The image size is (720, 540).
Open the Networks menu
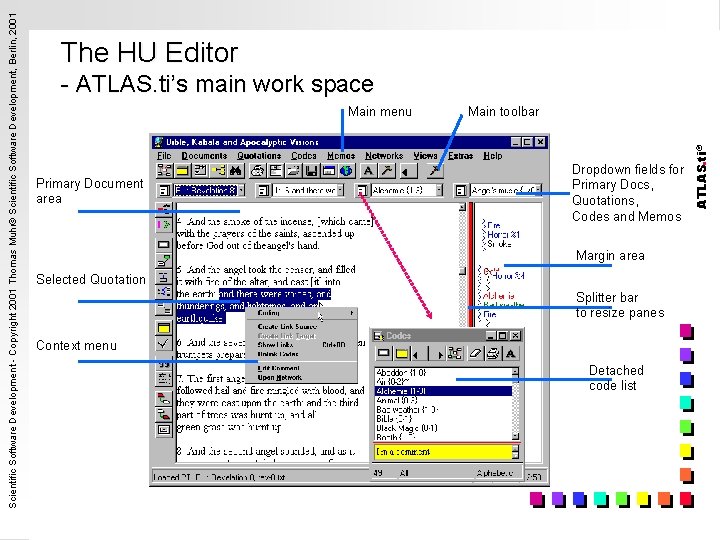click(384, 156)
